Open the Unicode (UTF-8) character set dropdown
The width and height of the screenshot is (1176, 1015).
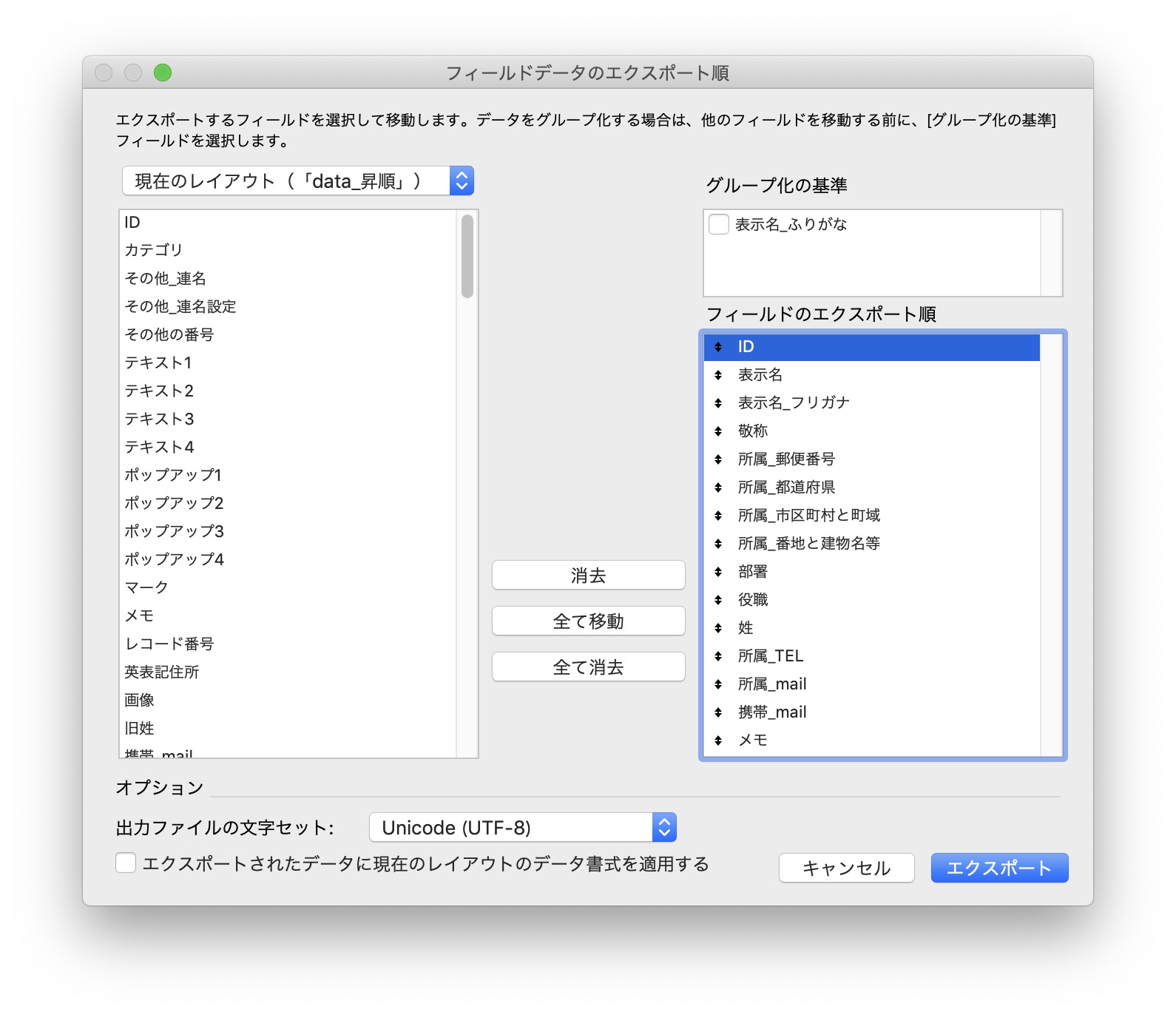coord(522,828)
